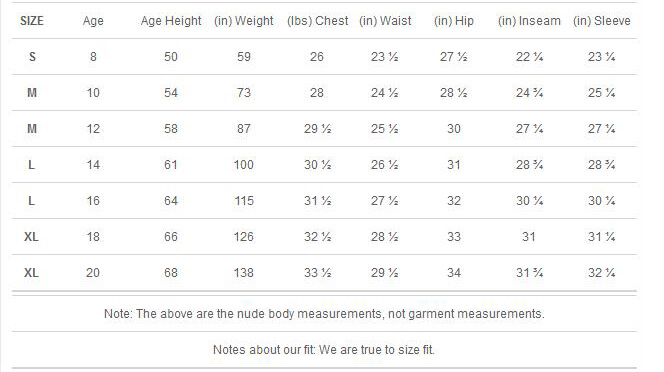The width and height of the screenshot is (664, 372).
Task: Click the weight value 138
Action: click(x=244, y=273)
